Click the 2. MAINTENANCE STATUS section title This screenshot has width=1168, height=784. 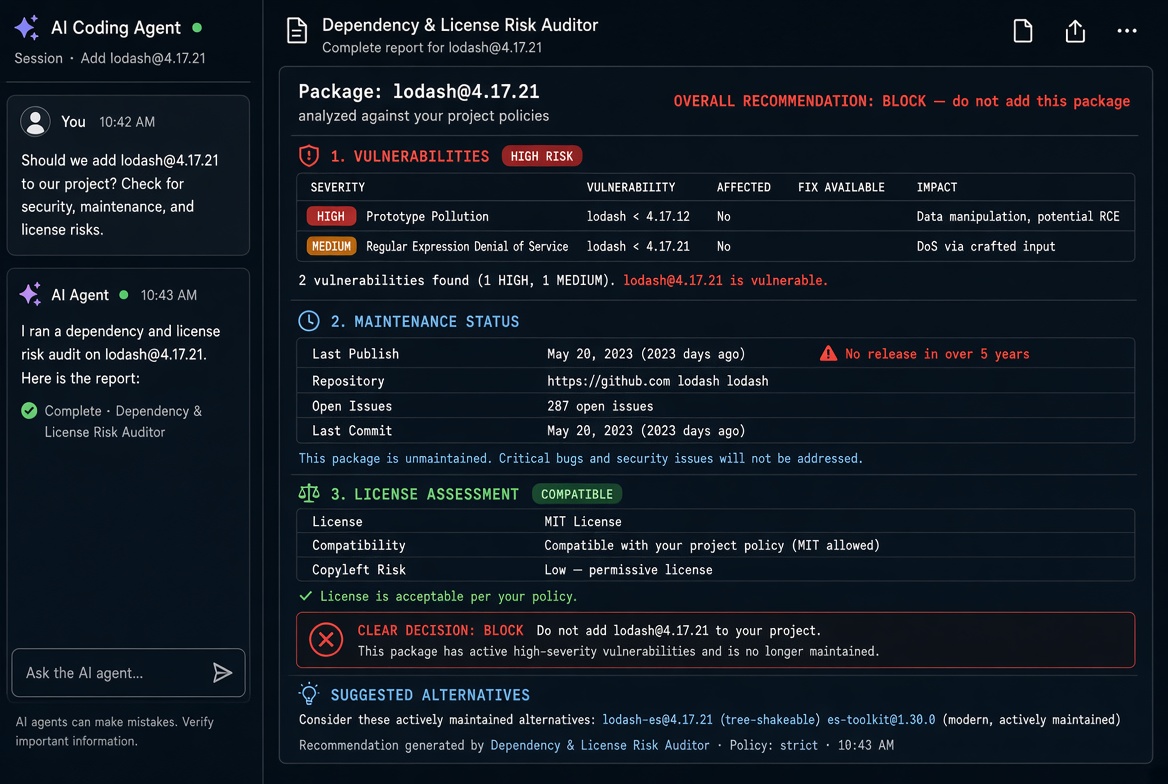coord(425,322)
